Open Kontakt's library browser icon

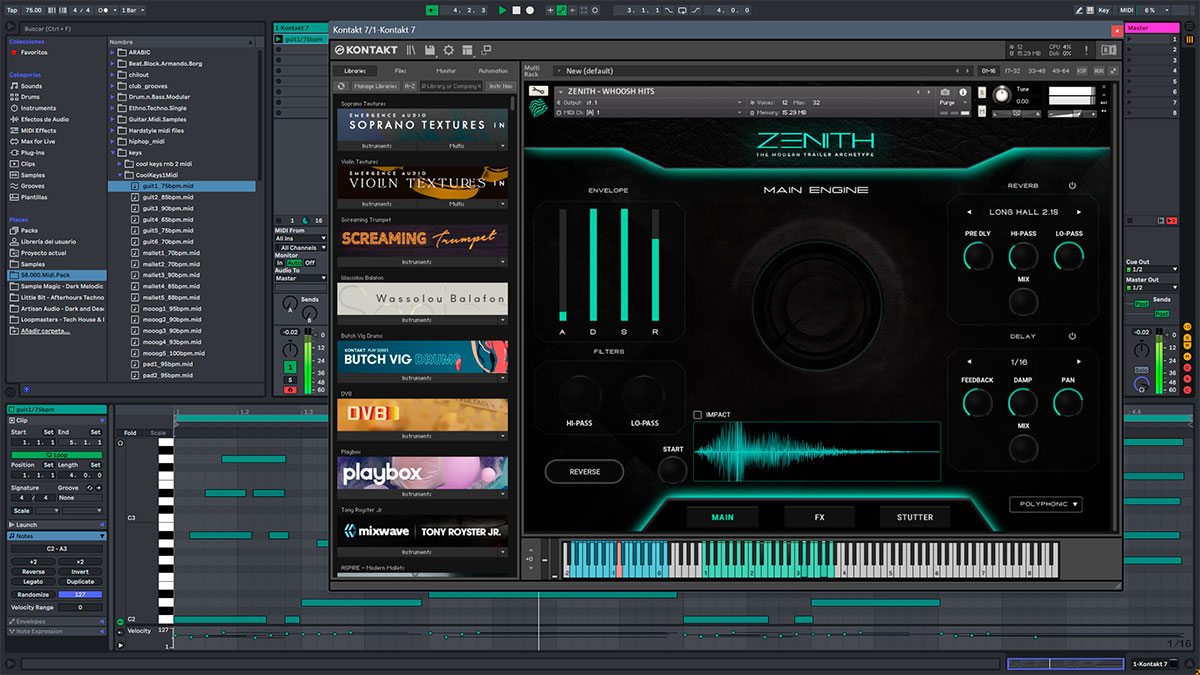(x=411, y=50)
